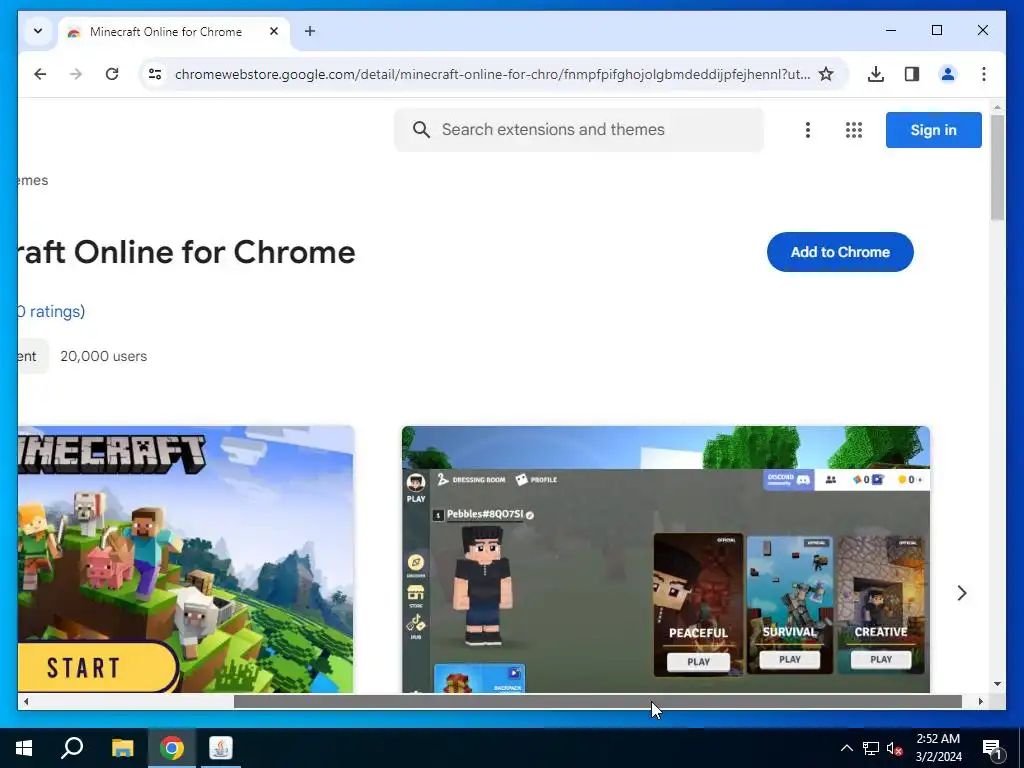The height and width of the screenshot is (768, 1024).
Task: Bookmark this page with the star icon
Action: coord(825,74)
